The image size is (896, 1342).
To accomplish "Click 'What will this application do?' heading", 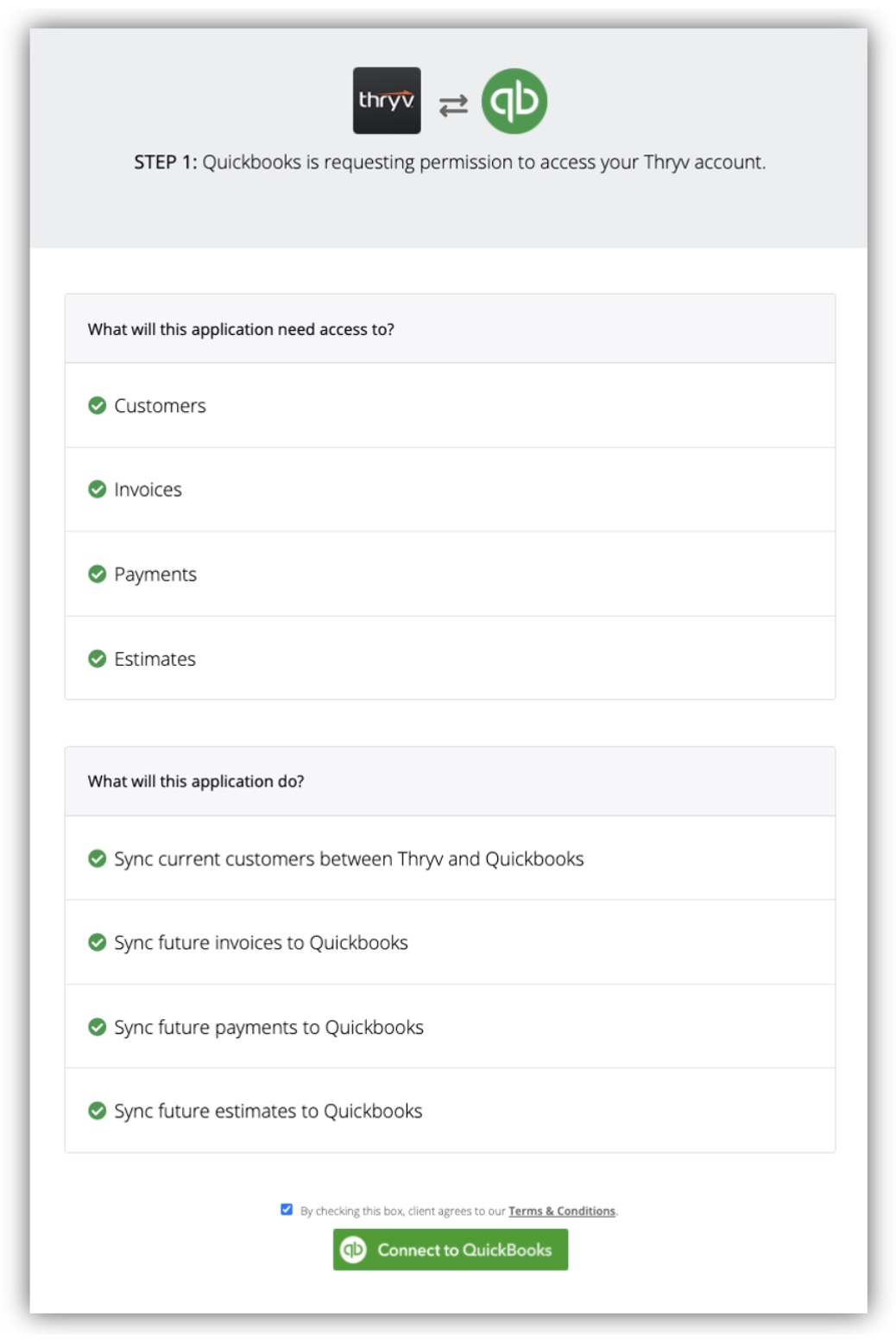I will coord(196,782).
